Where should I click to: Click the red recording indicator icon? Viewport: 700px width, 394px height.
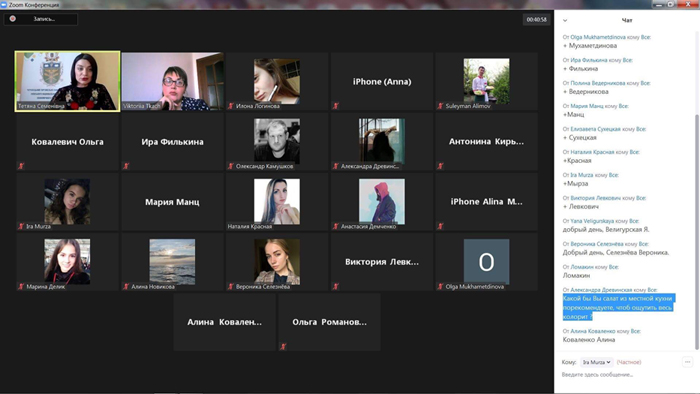(x=12, y=19)
